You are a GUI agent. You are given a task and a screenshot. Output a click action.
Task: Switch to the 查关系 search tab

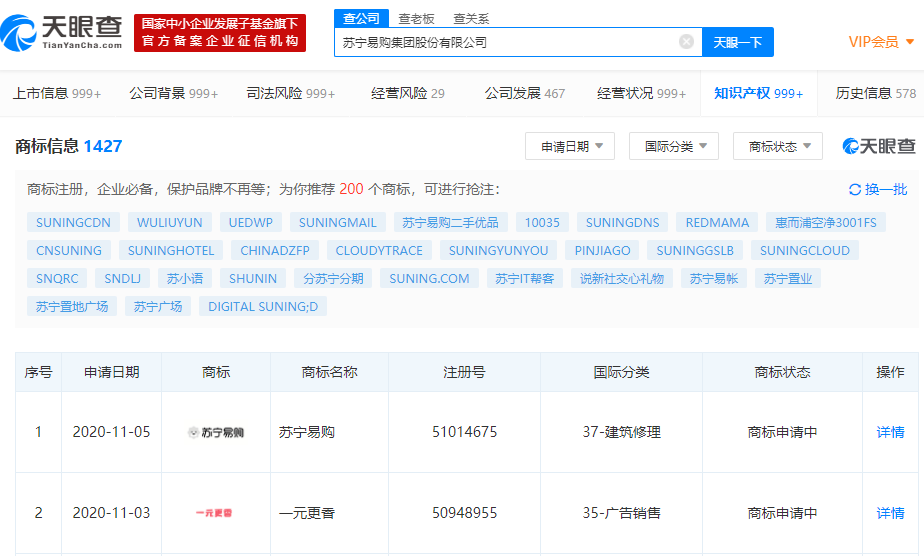click(x=471, y=19)
